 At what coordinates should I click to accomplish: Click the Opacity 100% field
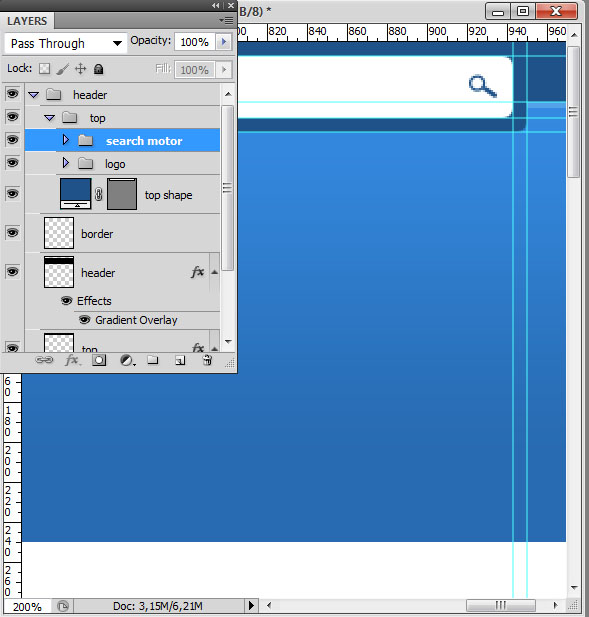pyautogui.click(x=195, y=42)
